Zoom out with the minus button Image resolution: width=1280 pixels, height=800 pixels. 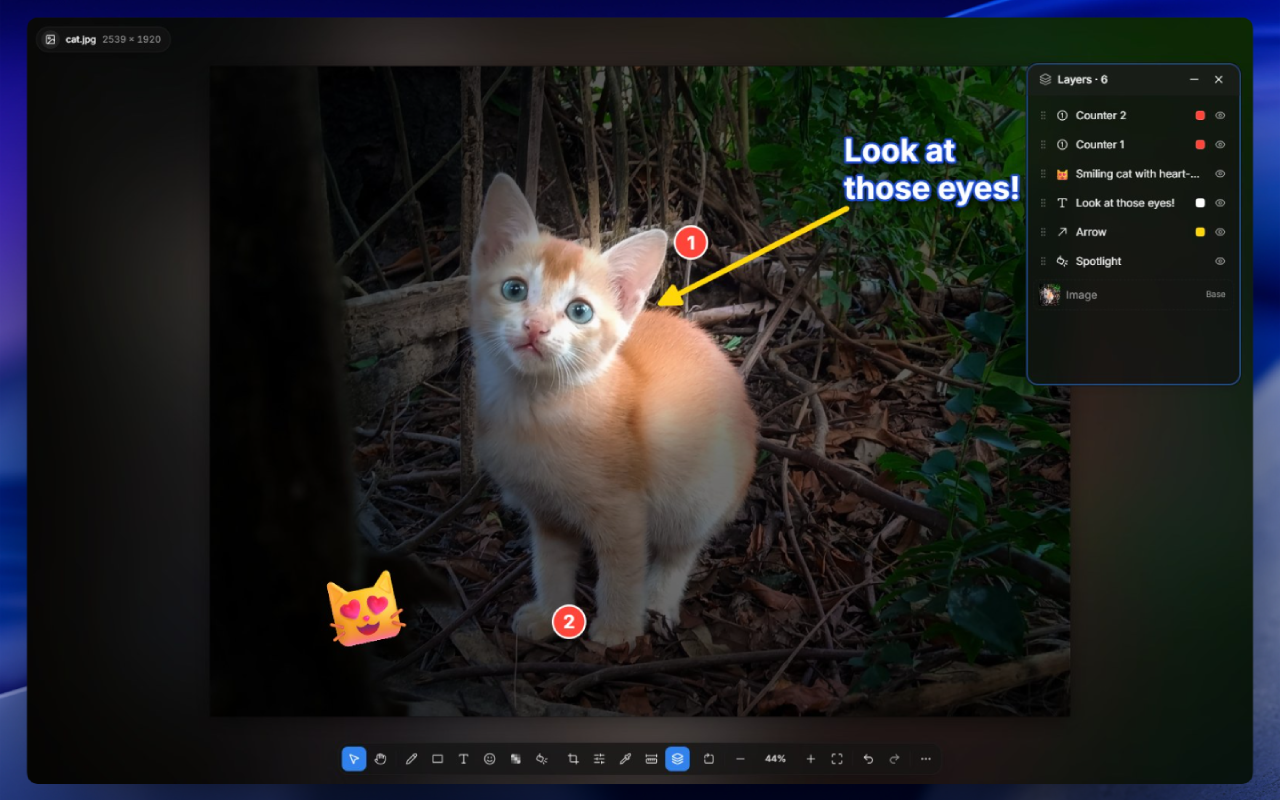[x=740, y=759]
